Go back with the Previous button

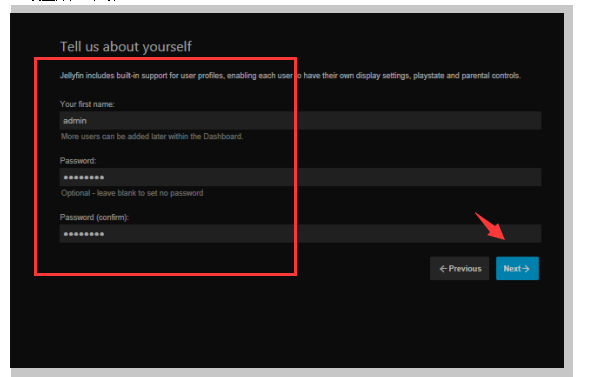click(x=460, y=269)
